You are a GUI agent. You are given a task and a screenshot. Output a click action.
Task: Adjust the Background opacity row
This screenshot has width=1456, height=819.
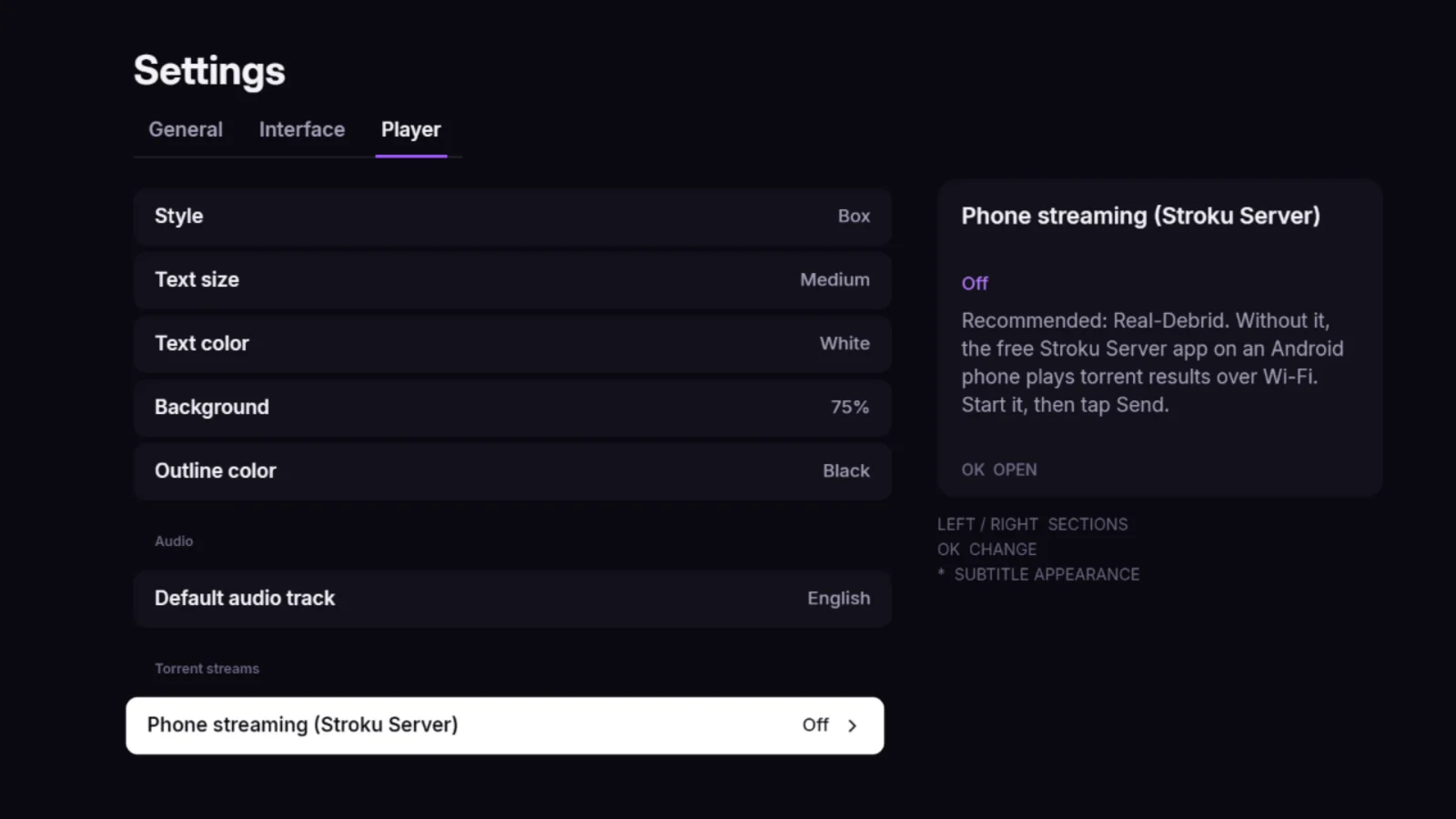(x=512, y=408)
